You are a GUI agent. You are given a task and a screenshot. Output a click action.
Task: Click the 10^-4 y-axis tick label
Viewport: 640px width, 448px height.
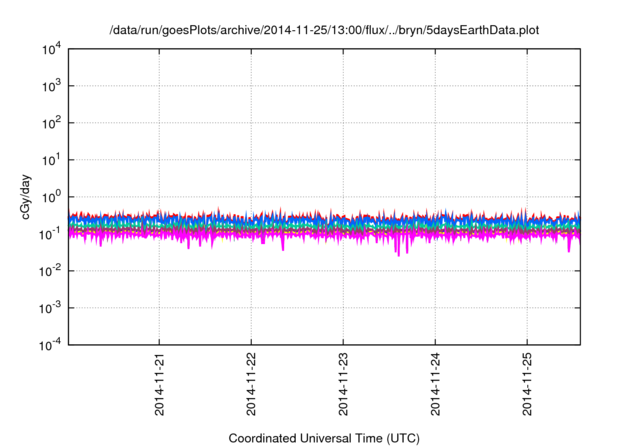click(50, 345)
